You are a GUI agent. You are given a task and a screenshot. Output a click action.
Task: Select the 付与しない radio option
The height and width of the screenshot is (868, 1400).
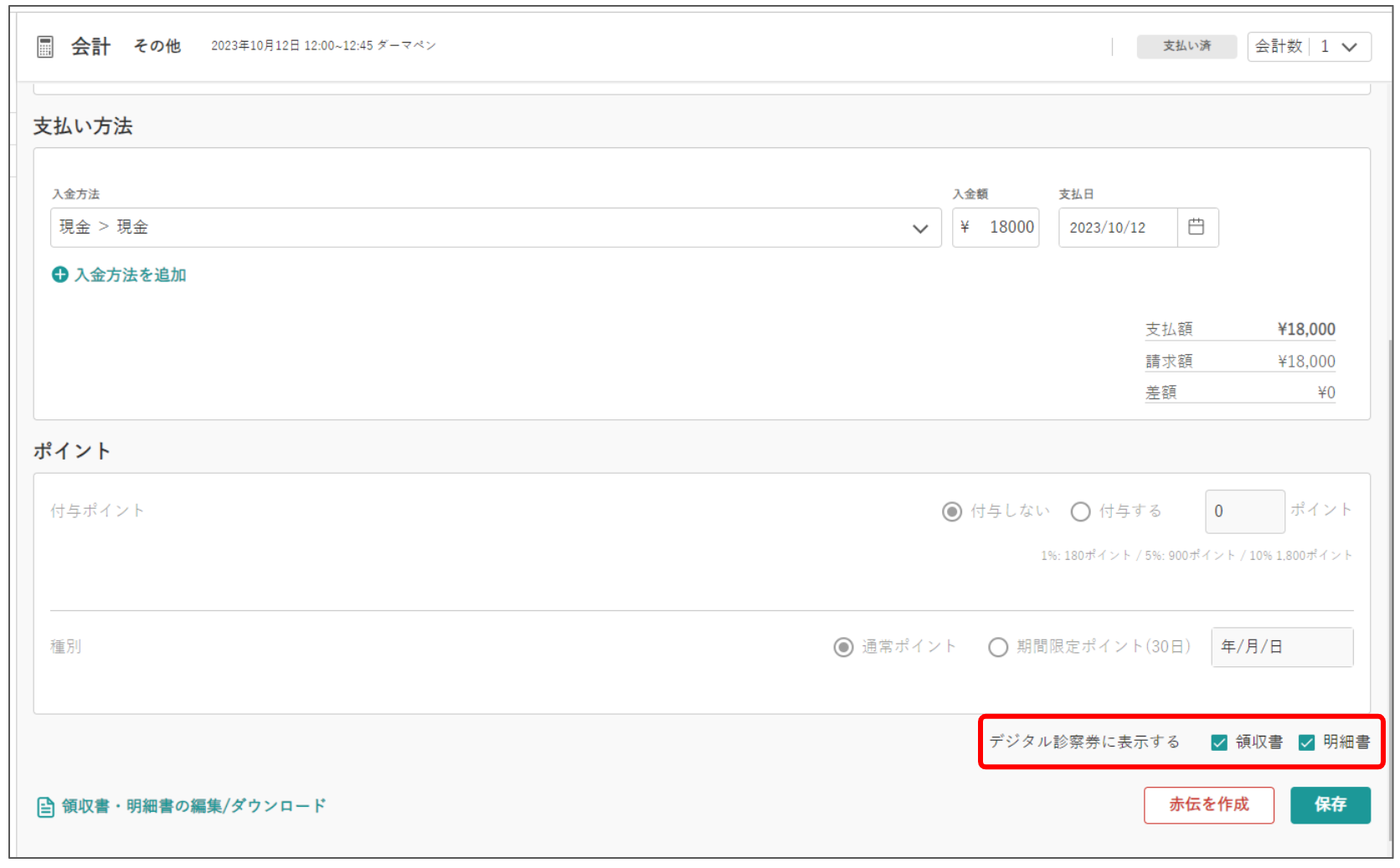(951, 511)
